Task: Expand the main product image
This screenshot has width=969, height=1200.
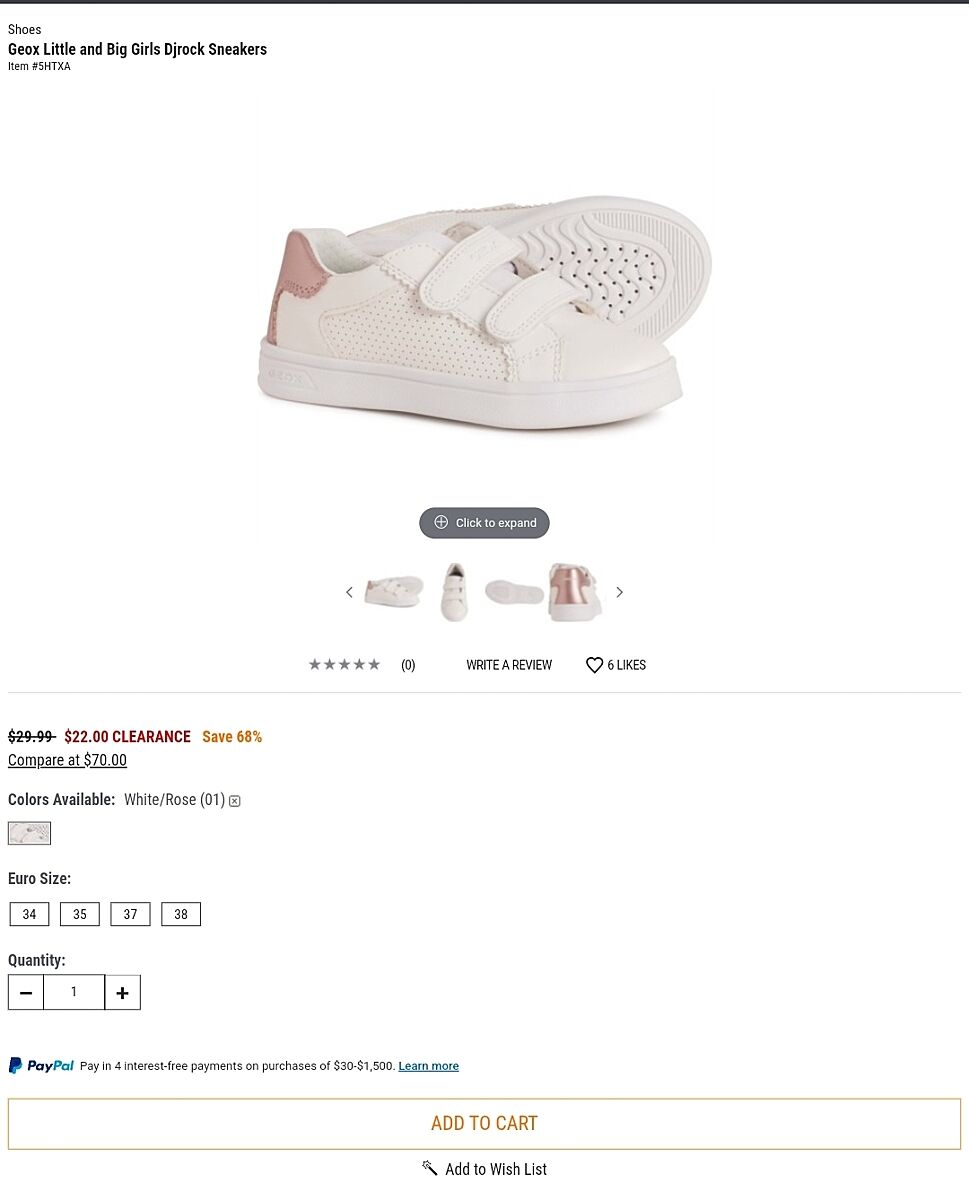Action: click(484, 523)
